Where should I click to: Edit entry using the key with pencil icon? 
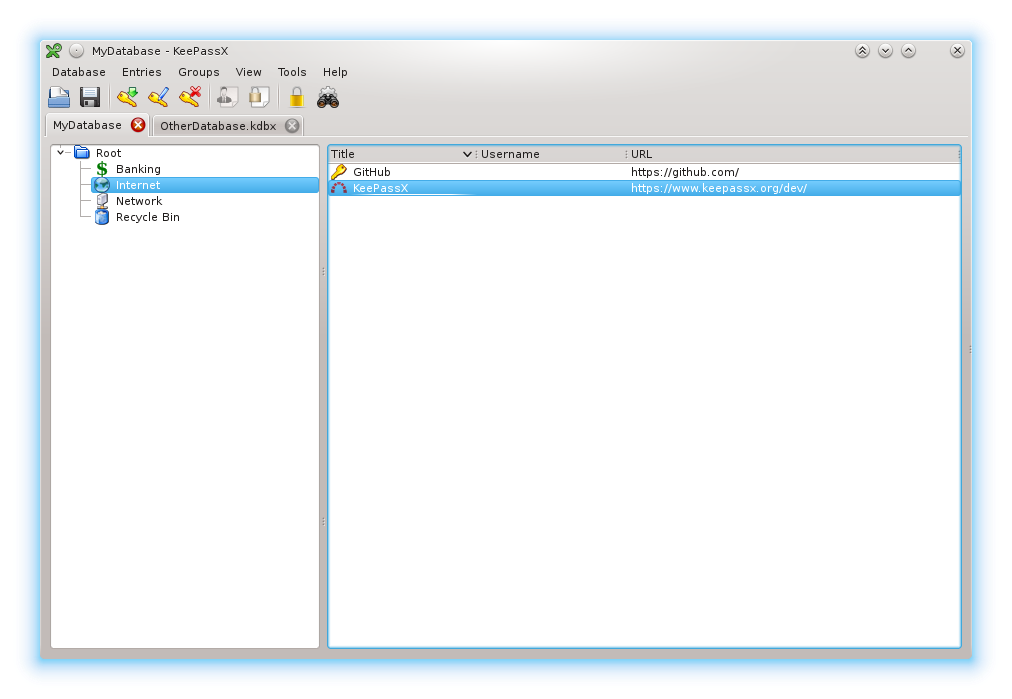point(158,97)
